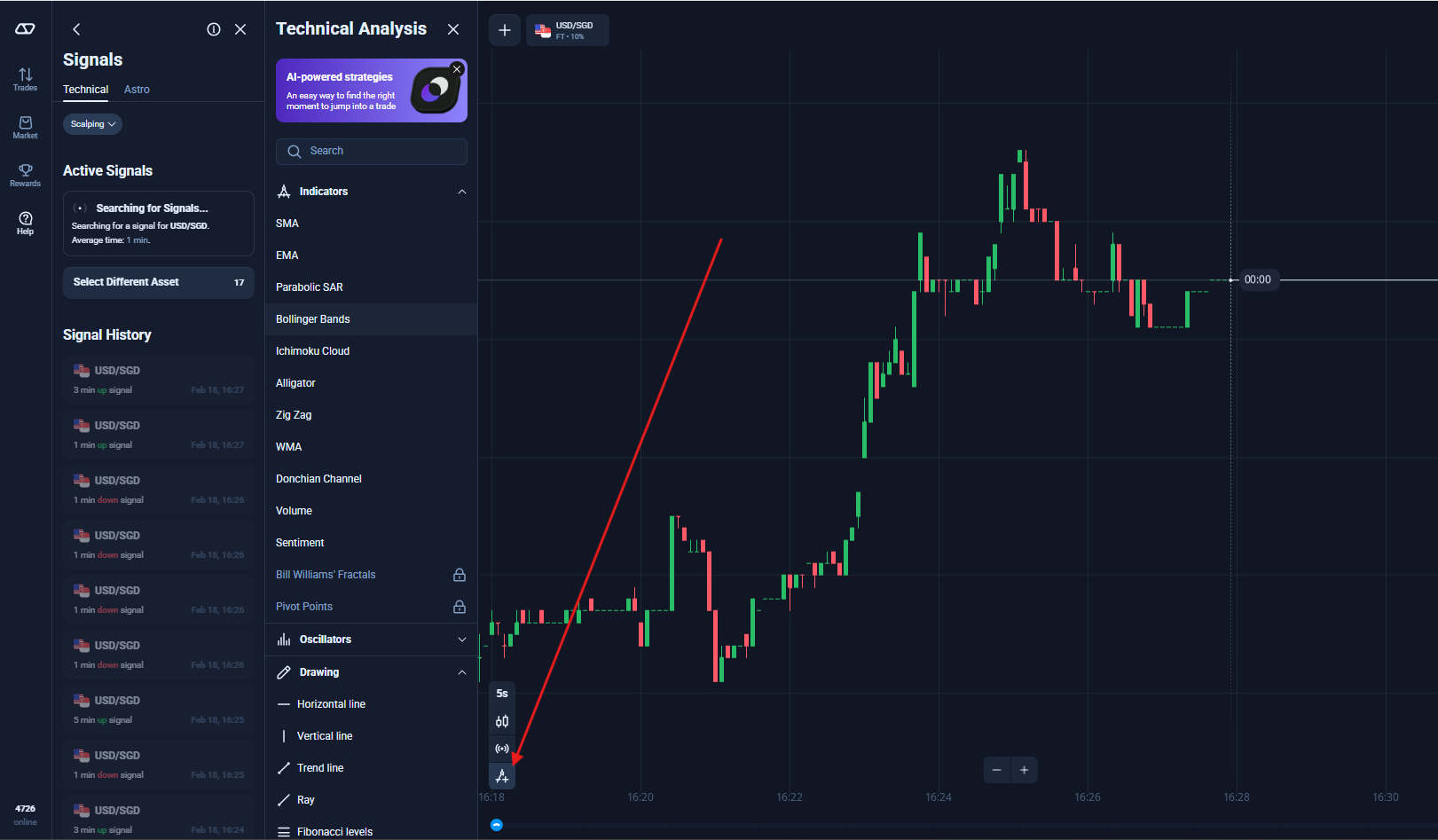The height and width of the screenshot is (840, 1438).
Task: Add the Donchian Channel indicator
Action: [371, 479]
